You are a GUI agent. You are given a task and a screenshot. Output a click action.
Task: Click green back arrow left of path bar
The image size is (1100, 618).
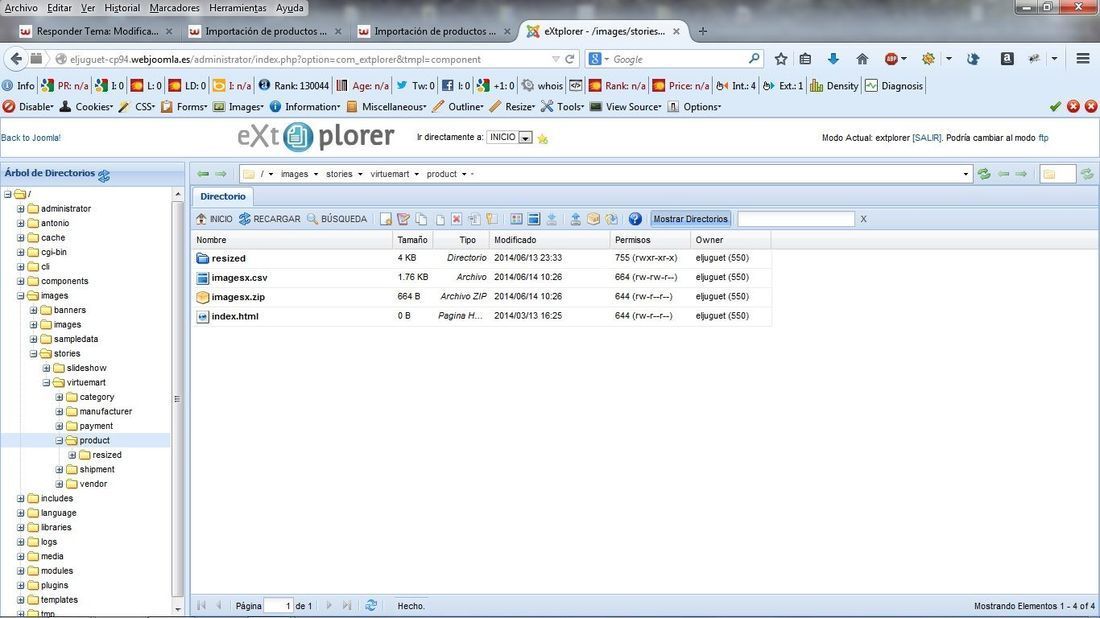(x=203, y=174)
